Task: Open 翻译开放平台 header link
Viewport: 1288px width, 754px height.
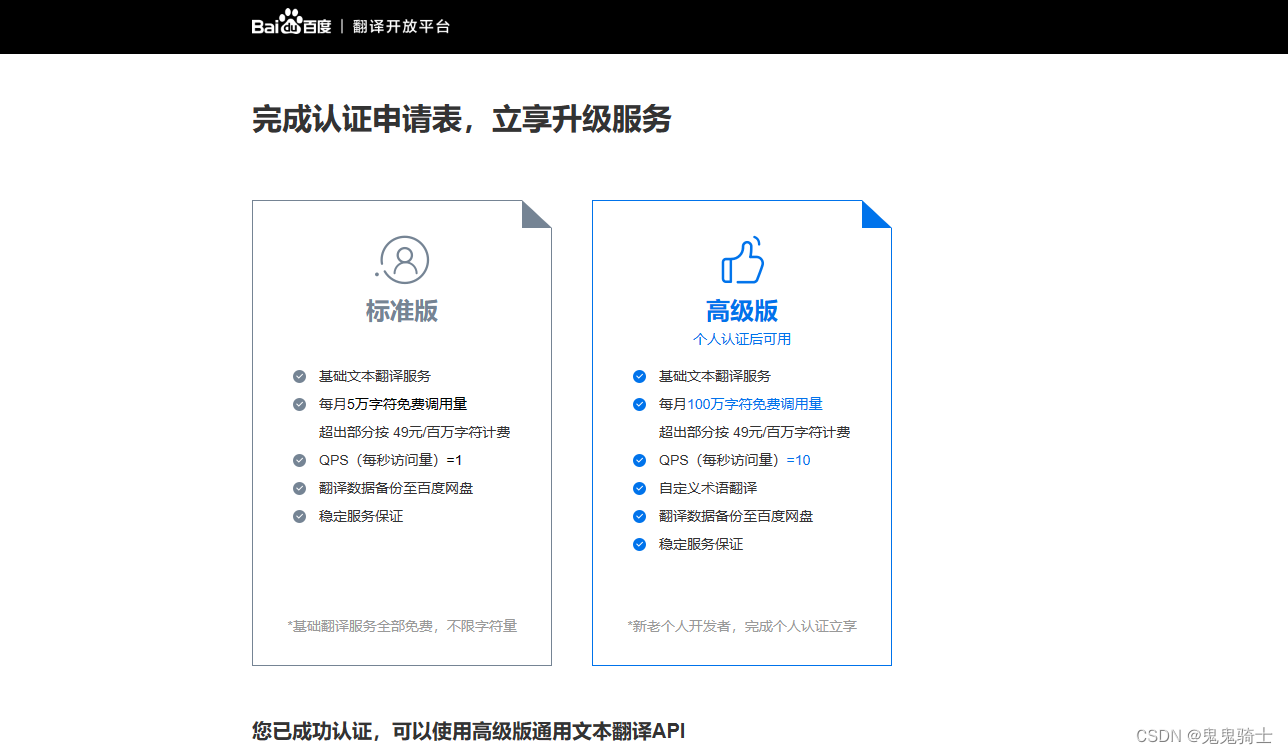Action: (x=402, y=27)
